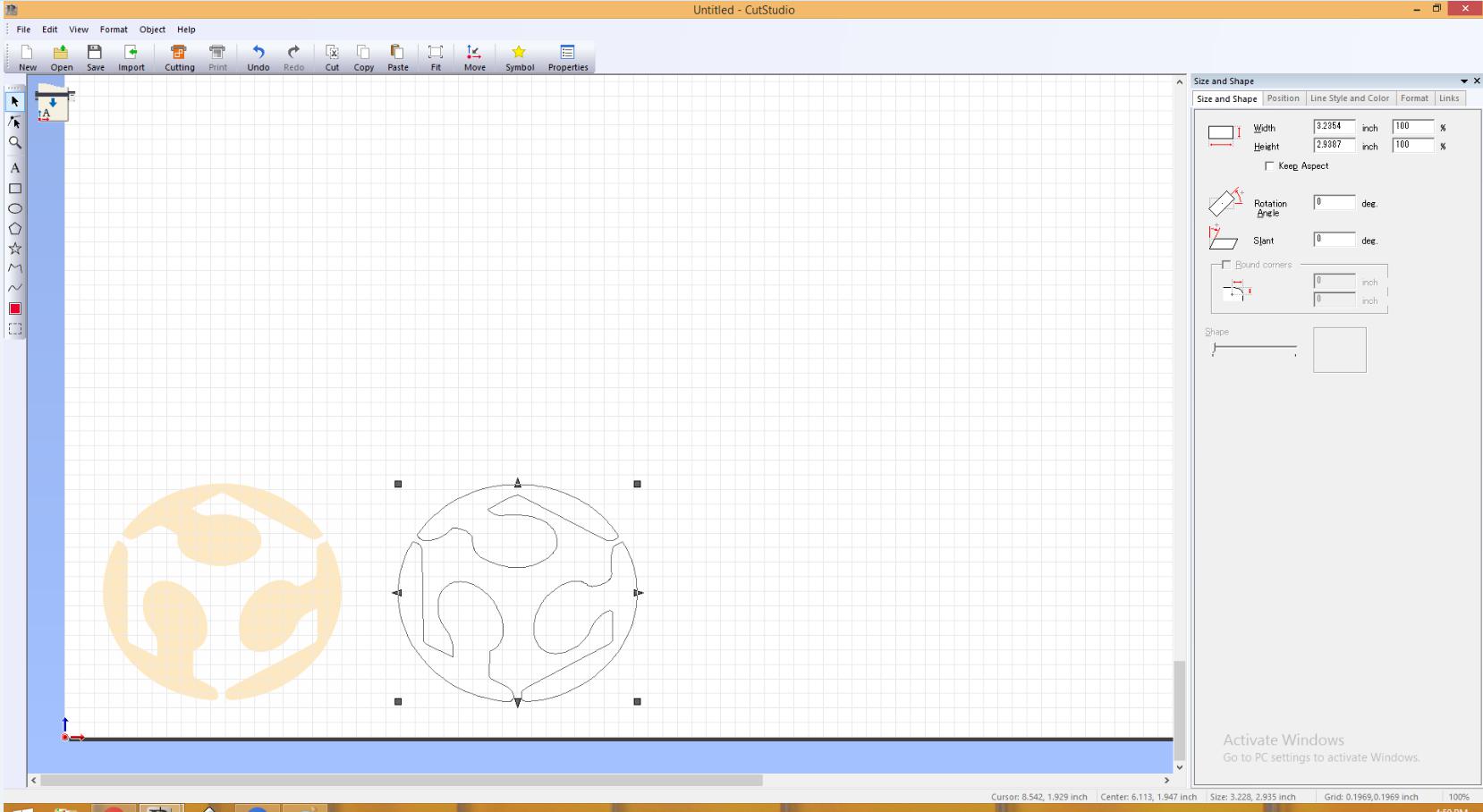Save the document via Save icon

[96, 57]
